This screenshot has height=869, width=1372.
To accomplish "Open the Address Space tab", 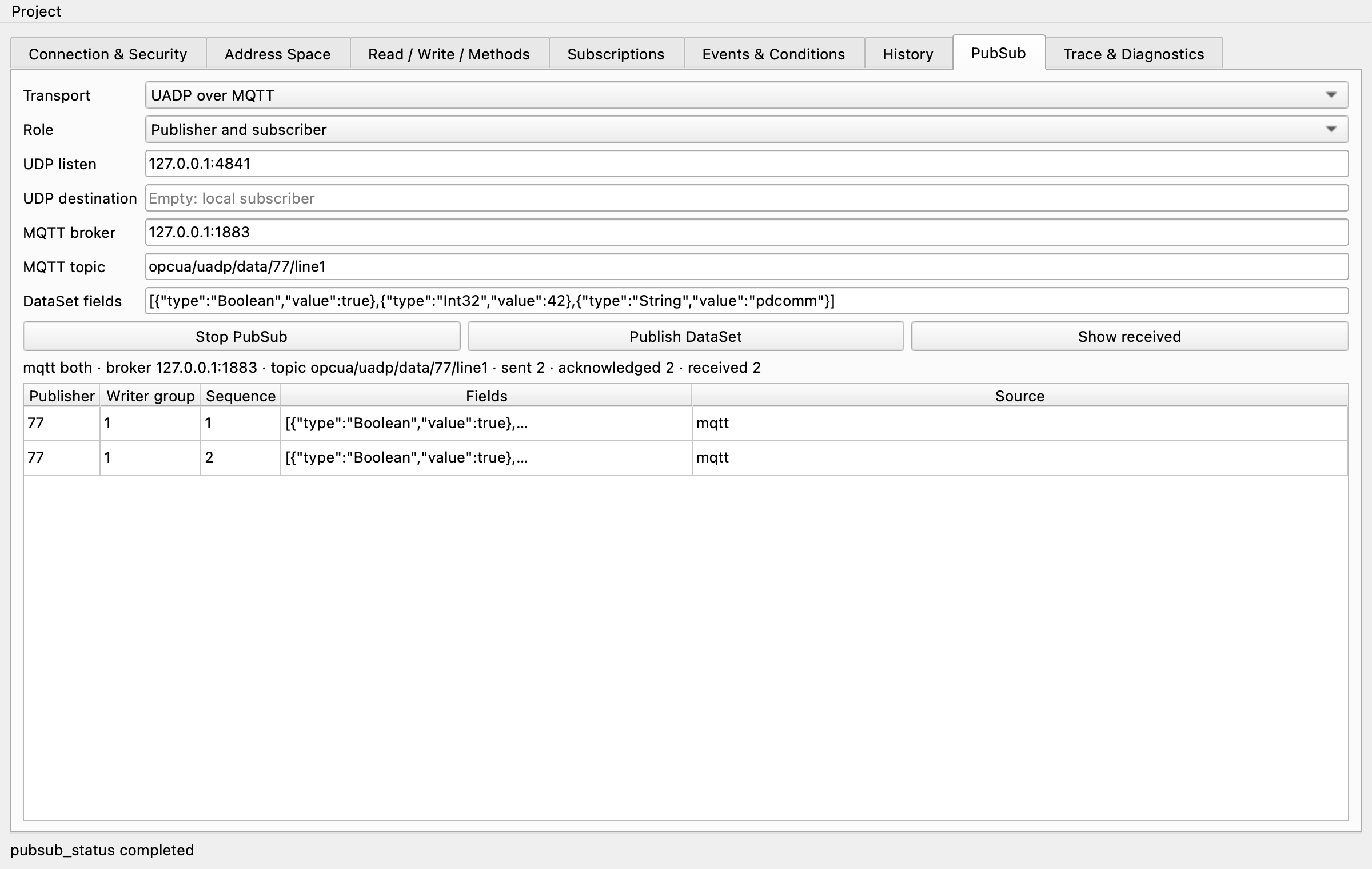I will (278, 54).
